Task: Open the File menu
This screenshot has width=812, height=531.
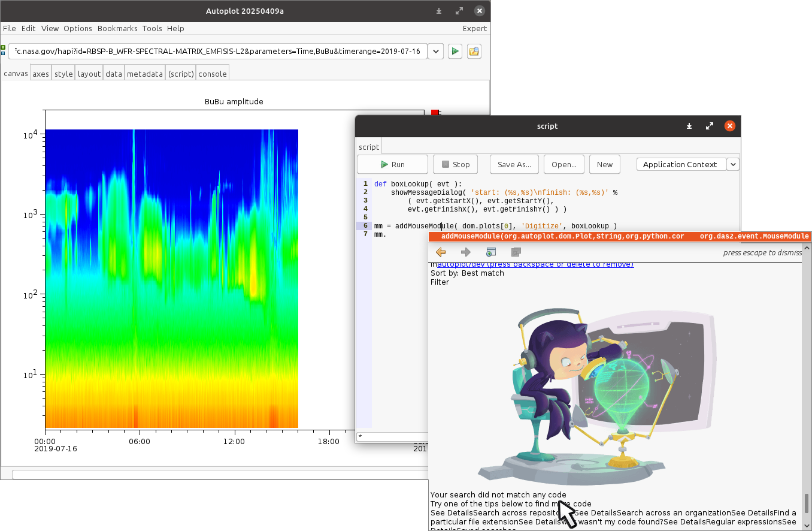Action: [9, 28]
